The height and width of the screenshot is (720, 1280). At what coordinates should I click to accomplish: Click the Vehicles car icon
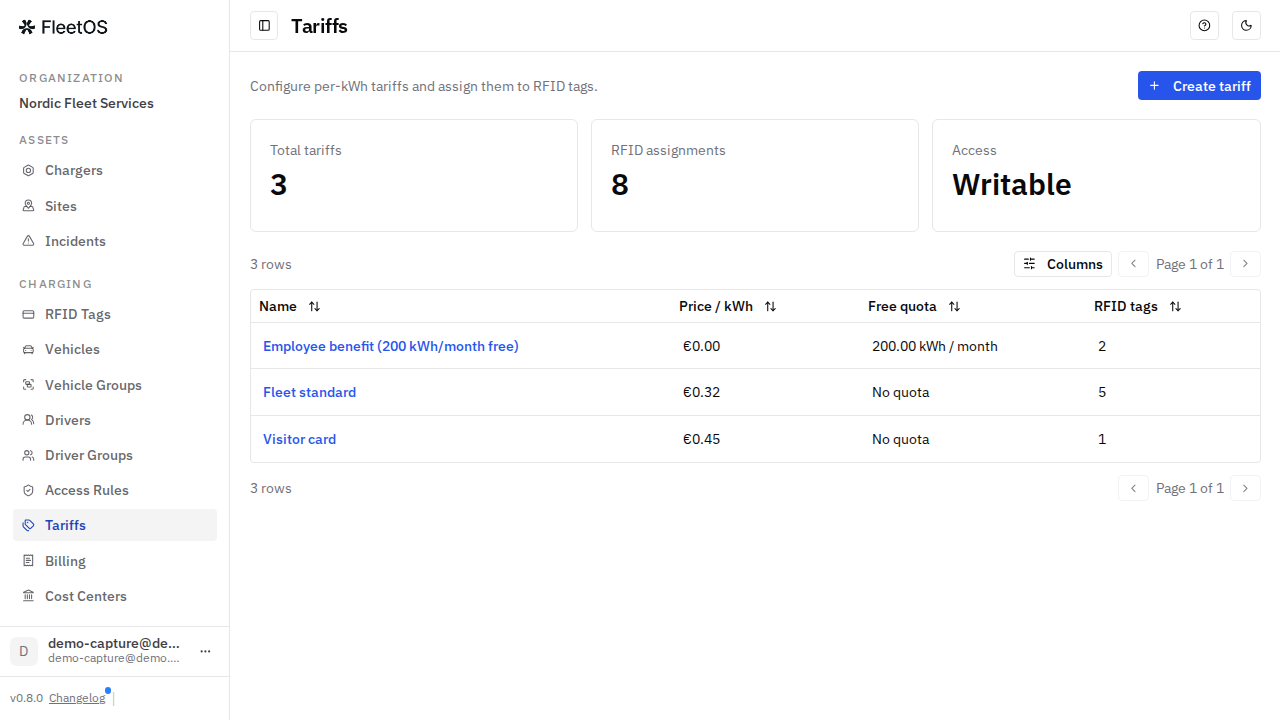pyautogui.click(x=29, y=349)
